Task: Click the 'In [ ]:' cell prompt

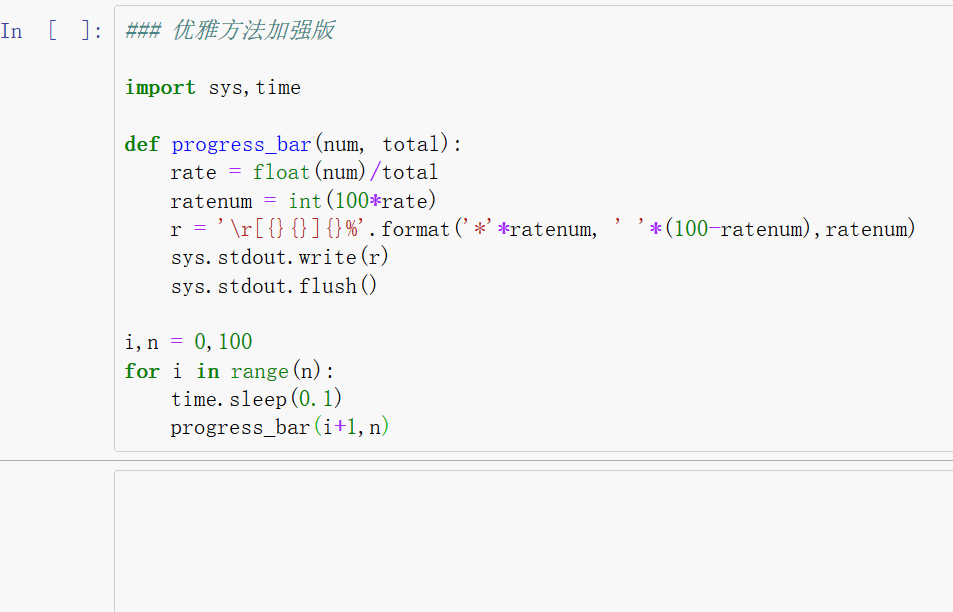Action: (51, 30)
